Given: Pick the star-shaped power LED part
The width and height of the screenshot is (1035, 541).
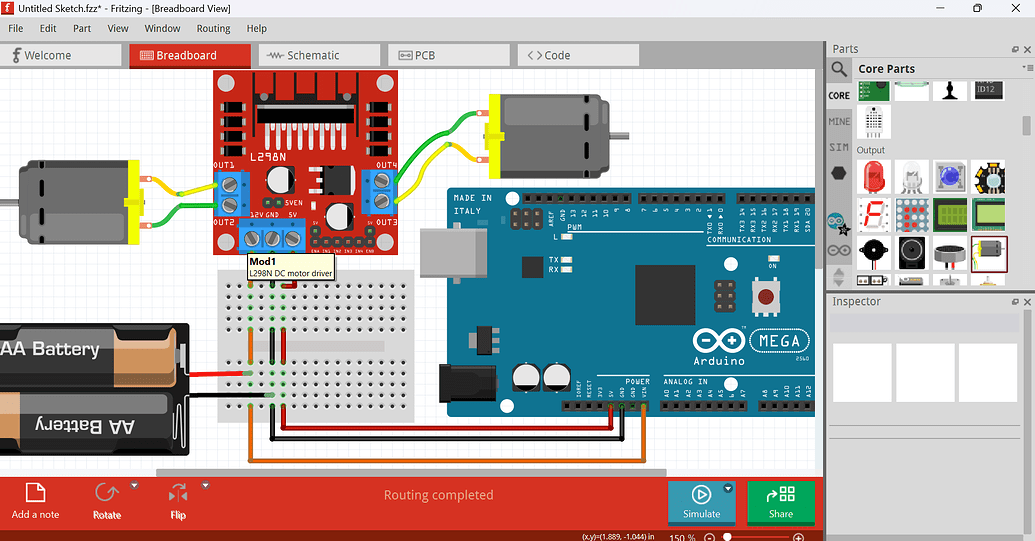Looking at the screenshot, I should tap(989, 177).
